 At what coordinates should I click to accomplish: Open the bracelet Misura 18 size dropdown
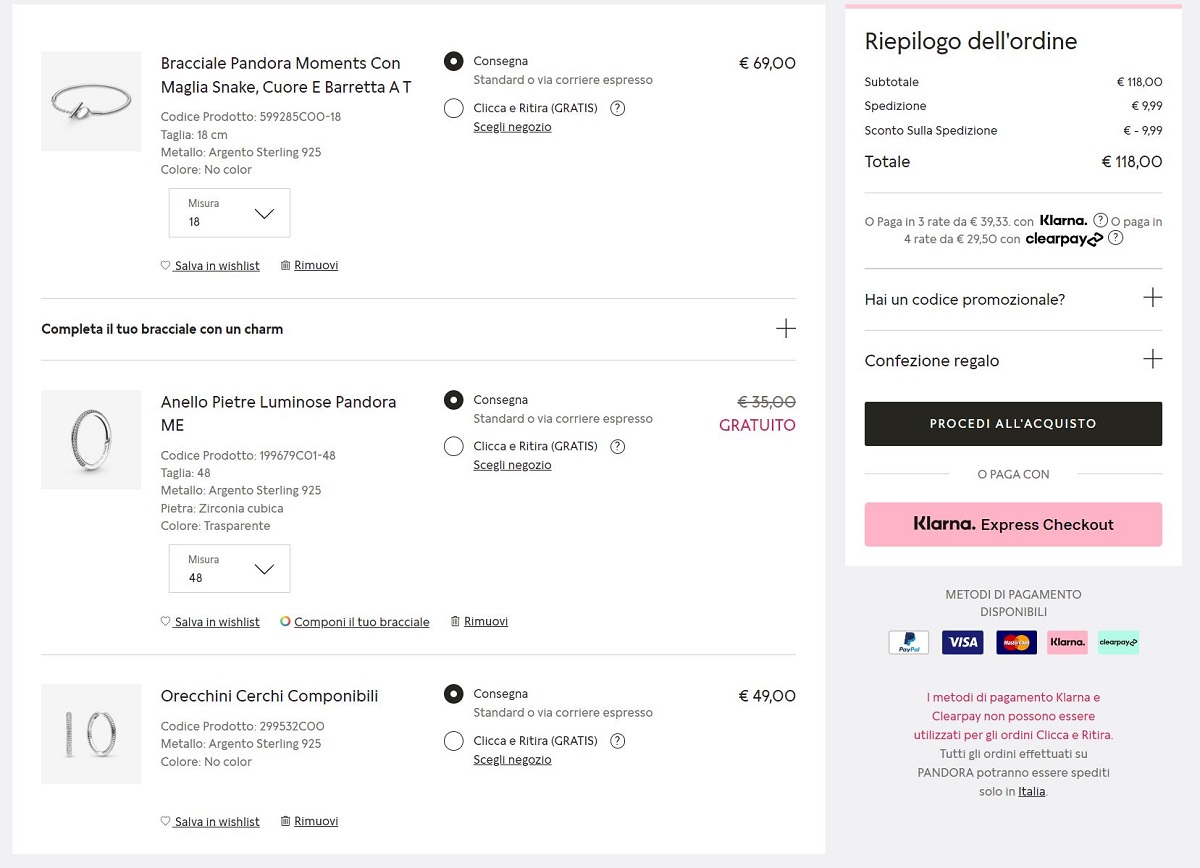point(230,213)
